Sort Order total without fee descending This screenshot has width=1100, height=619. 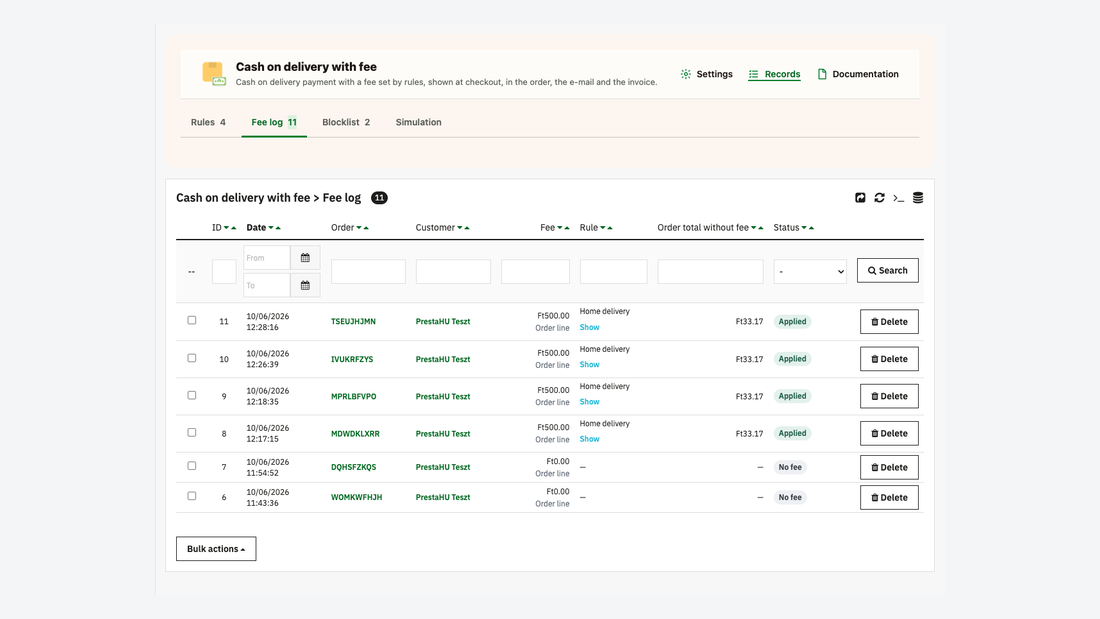753,228
